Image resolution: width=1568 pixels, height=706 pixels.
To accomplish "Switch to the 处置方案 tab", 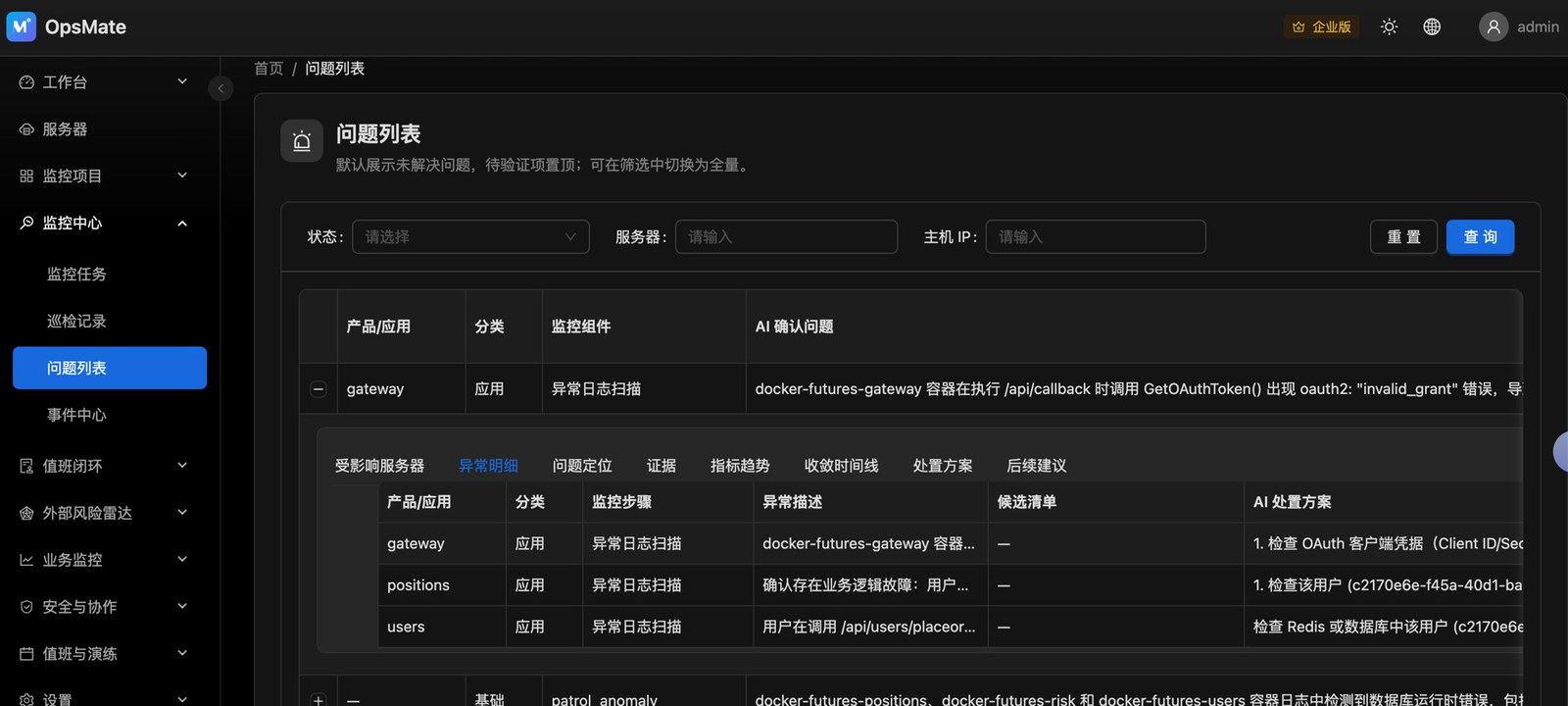I will pyautogui.click(x=943, y=466).
